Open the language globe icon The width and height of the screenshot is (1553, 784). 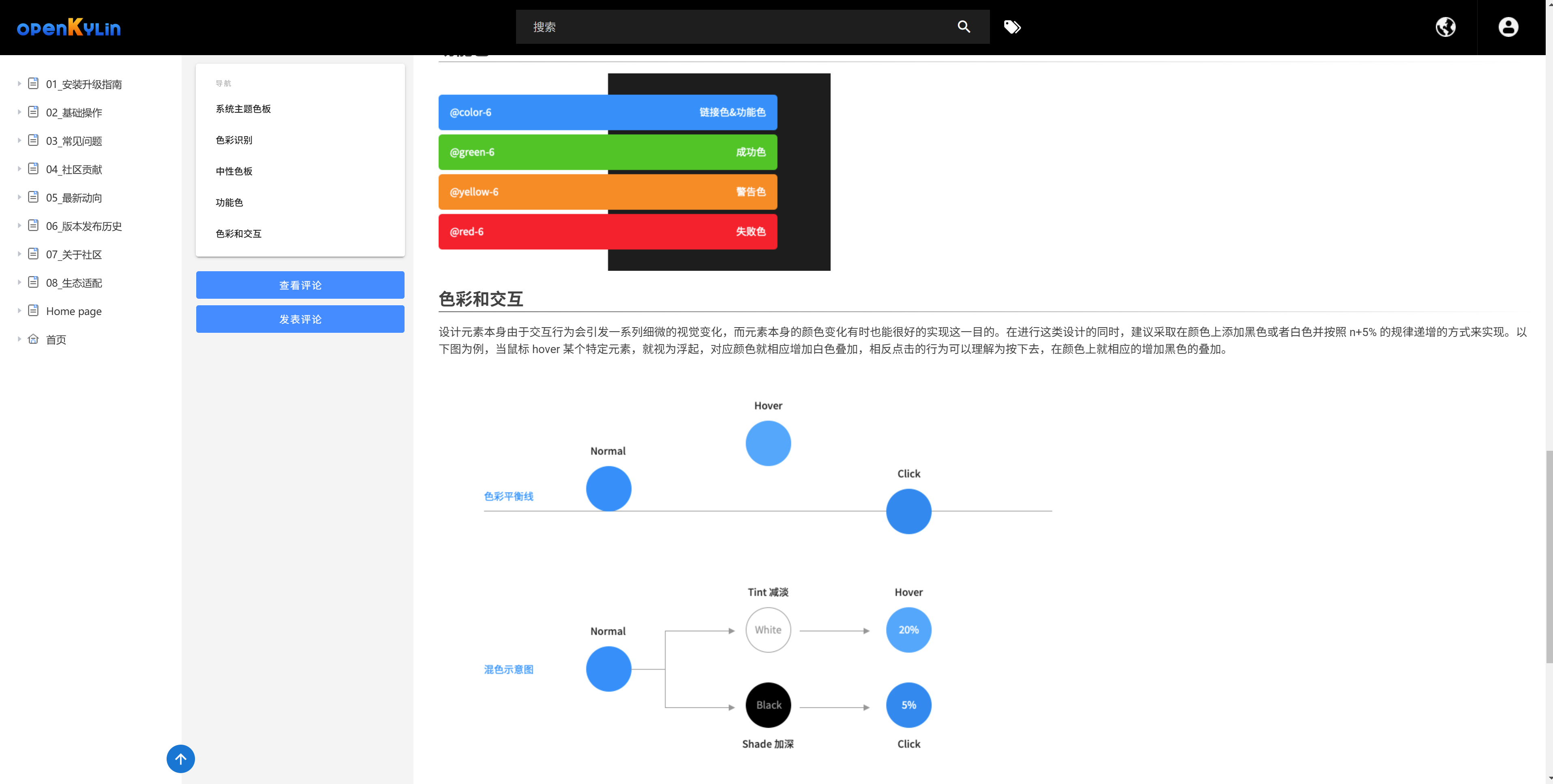click(x=1445, y=26)
